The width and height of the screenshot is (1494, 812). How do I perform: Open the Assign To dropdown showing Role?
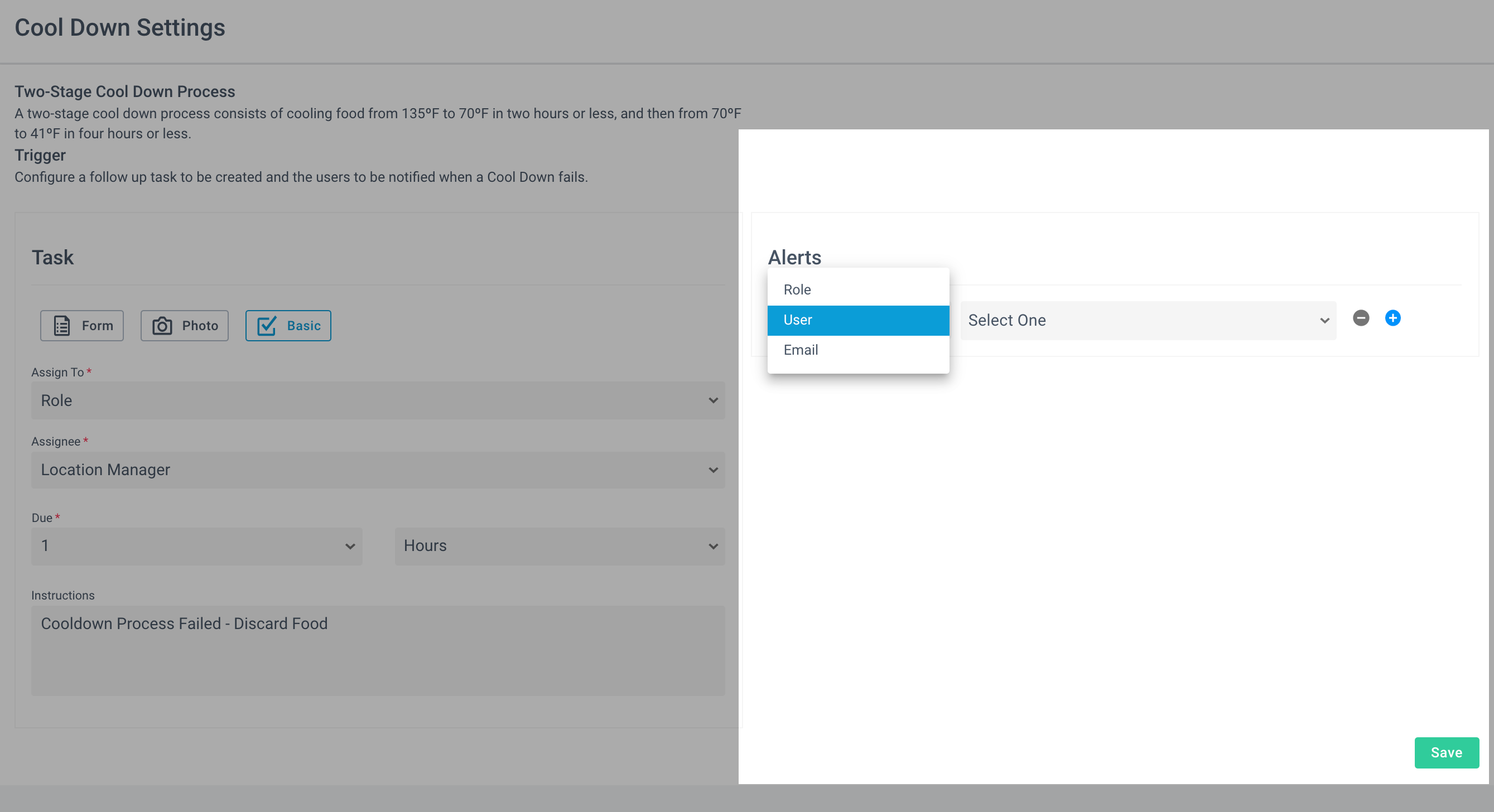tap(378, 400)
